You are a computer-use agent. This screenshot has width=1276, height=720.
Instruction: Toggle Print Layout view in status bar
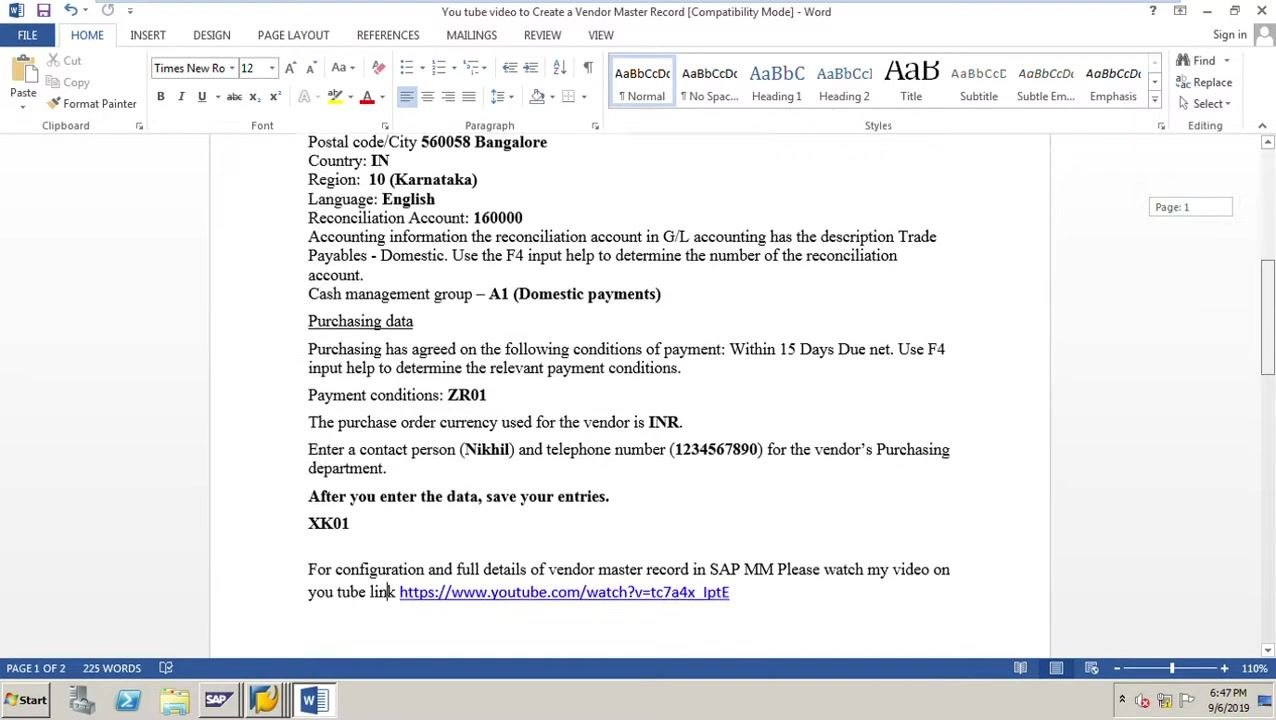[x=1056, y=668]
